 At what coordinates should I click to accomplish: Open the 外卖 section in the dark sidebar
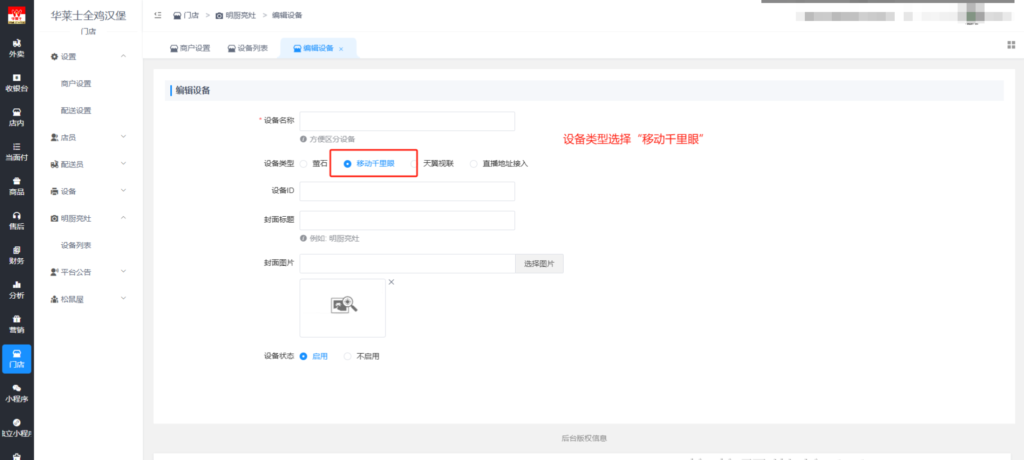tap(16, 48)
